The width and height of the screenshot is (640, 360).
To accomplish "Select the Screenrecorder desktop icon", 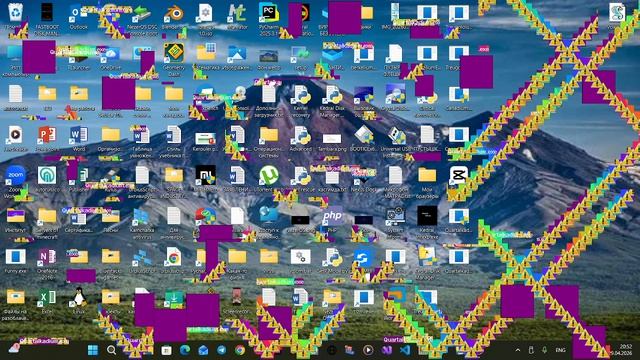I will click(237, 297).
